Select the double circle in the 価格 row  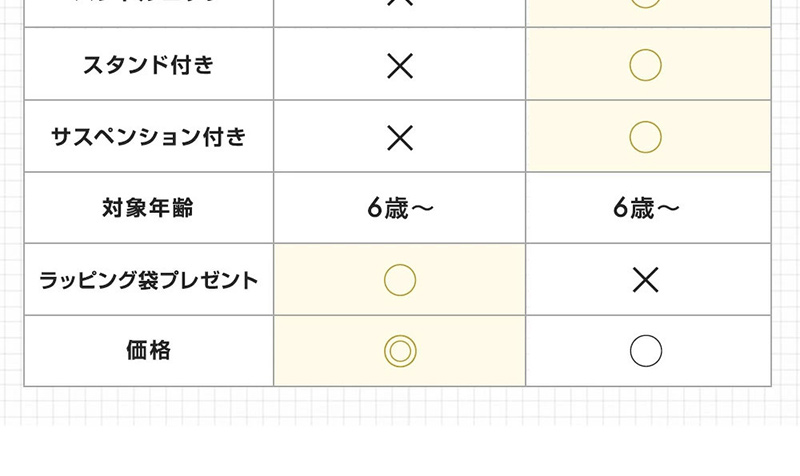click(400, 351)
